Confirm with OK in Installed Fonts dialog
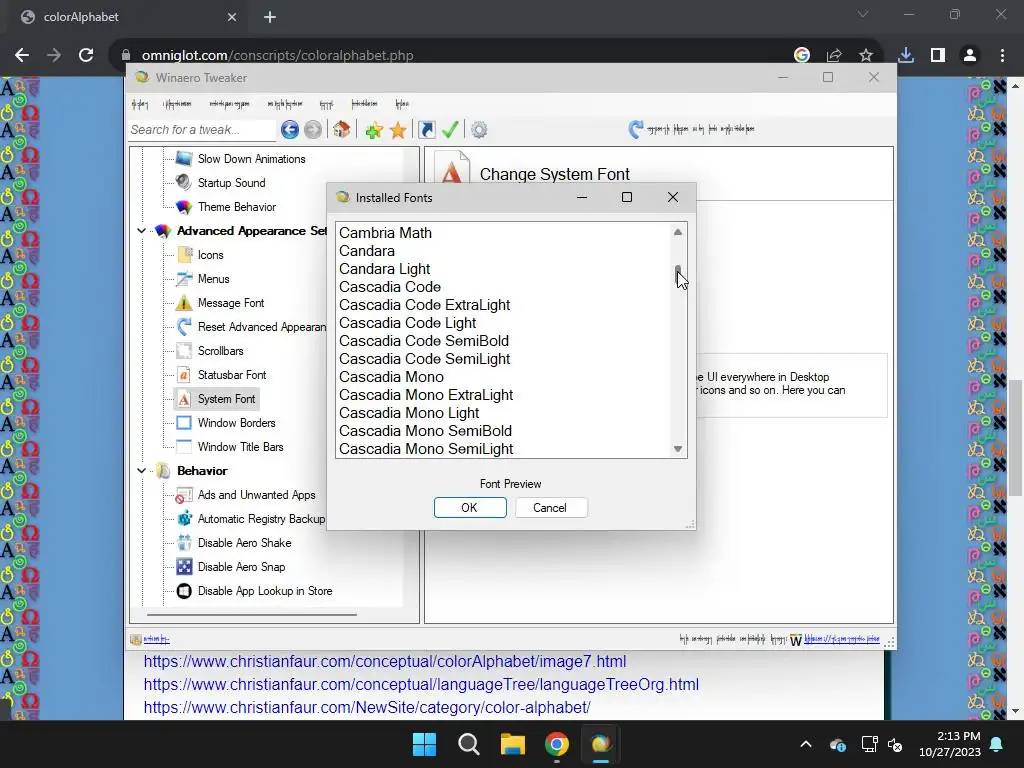1024x768 pixels. [x=470, y=508]
